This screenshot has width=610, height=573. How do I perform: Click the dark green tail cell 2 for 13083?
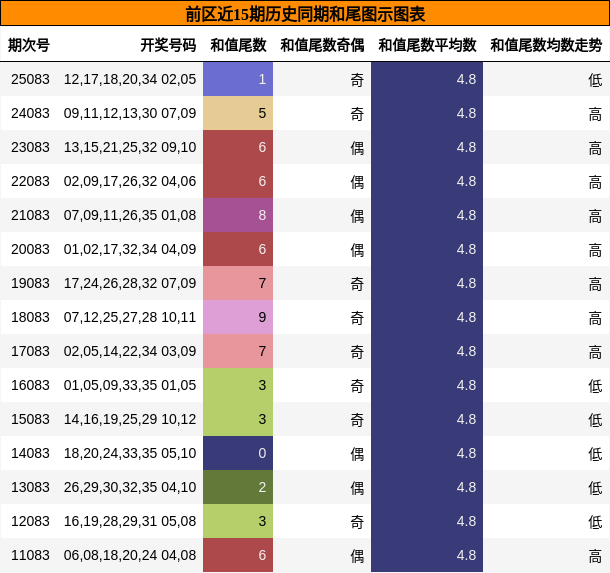[238, 487]
